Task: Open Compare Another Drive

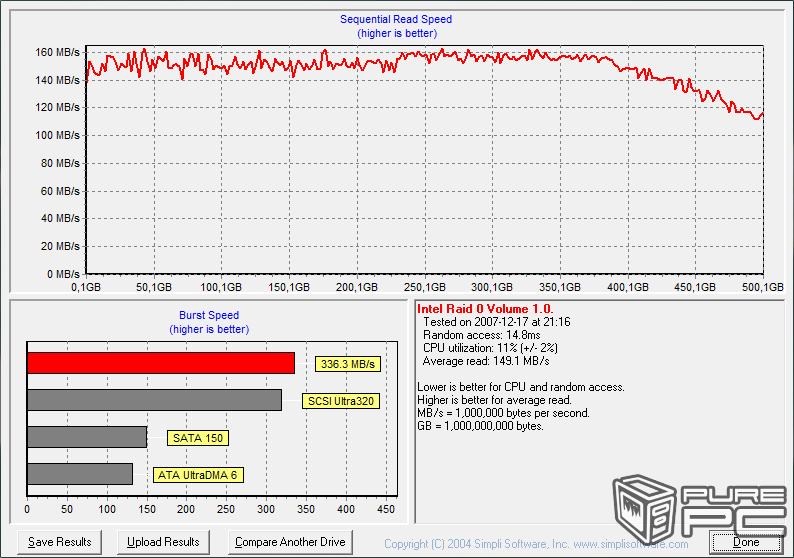Action: coord(290,542)
